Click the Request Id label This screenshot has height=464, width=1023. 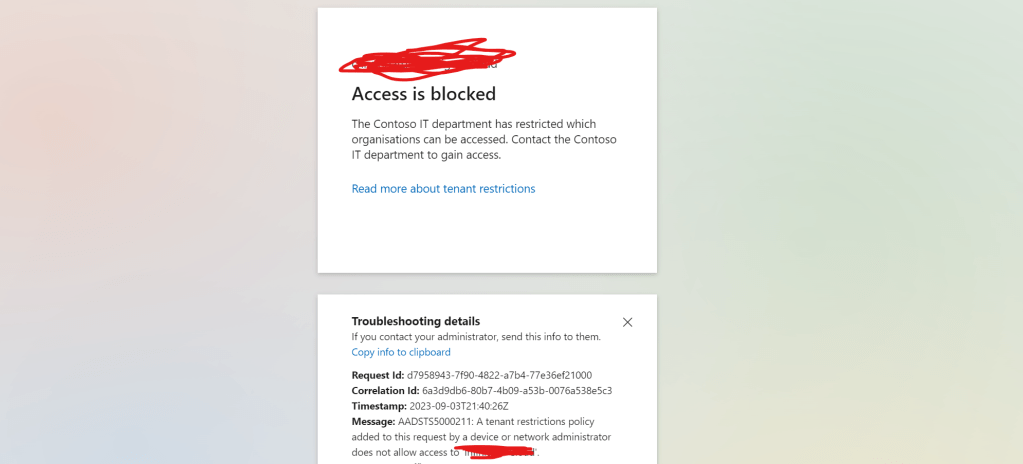click(x=377, y=375)
